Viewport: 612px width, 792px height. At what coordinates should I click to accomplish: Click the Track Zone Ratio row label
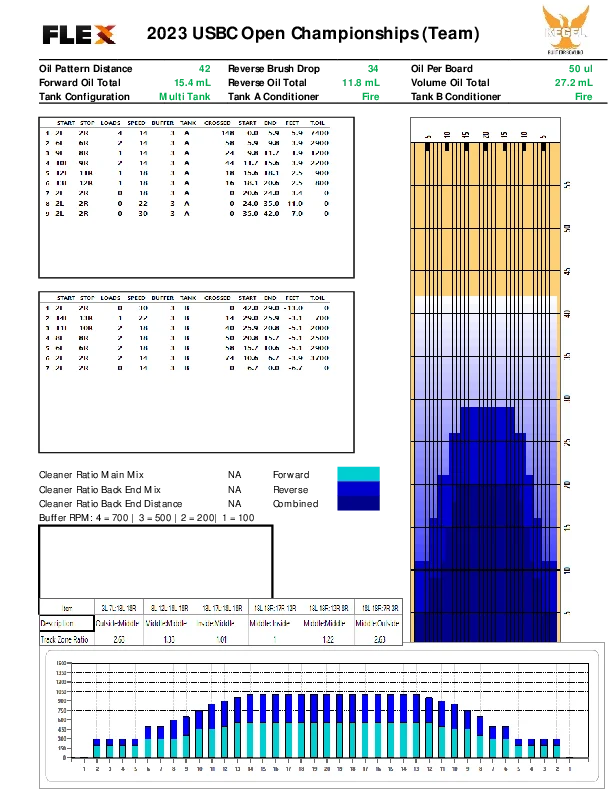65,639
